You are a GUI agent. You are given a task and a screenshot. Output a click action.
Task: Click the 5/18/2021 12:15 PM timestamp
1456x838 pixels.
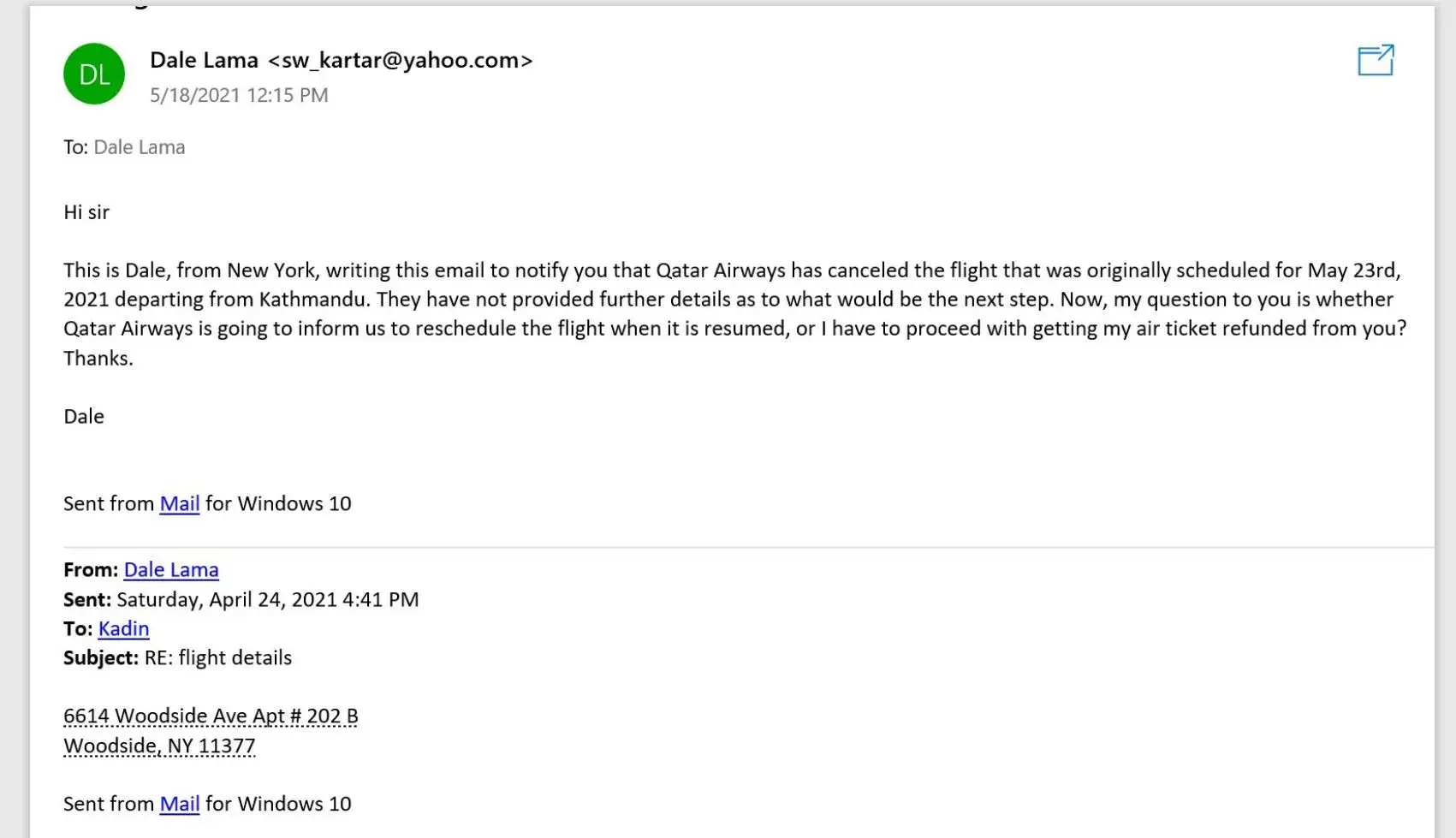239,95
